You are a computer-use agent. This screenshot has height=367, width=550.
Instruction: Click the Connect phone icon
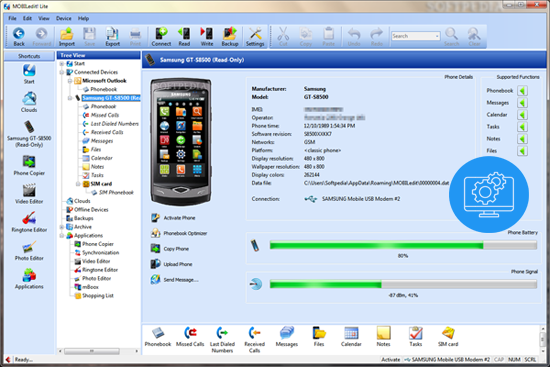tap(161, 37)
